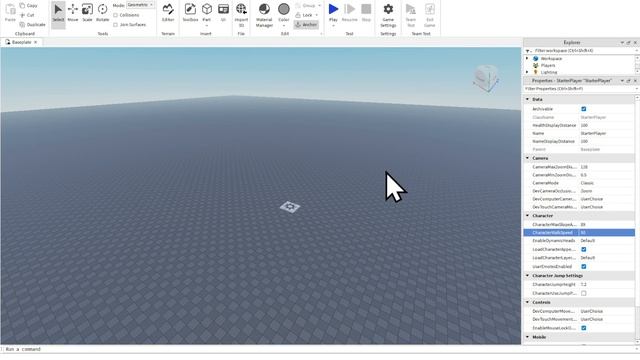Image resolution: width=640 pixels, height=360 pixels.
Task: Collapse the Mobile properties section
Action: pos(527,337)
